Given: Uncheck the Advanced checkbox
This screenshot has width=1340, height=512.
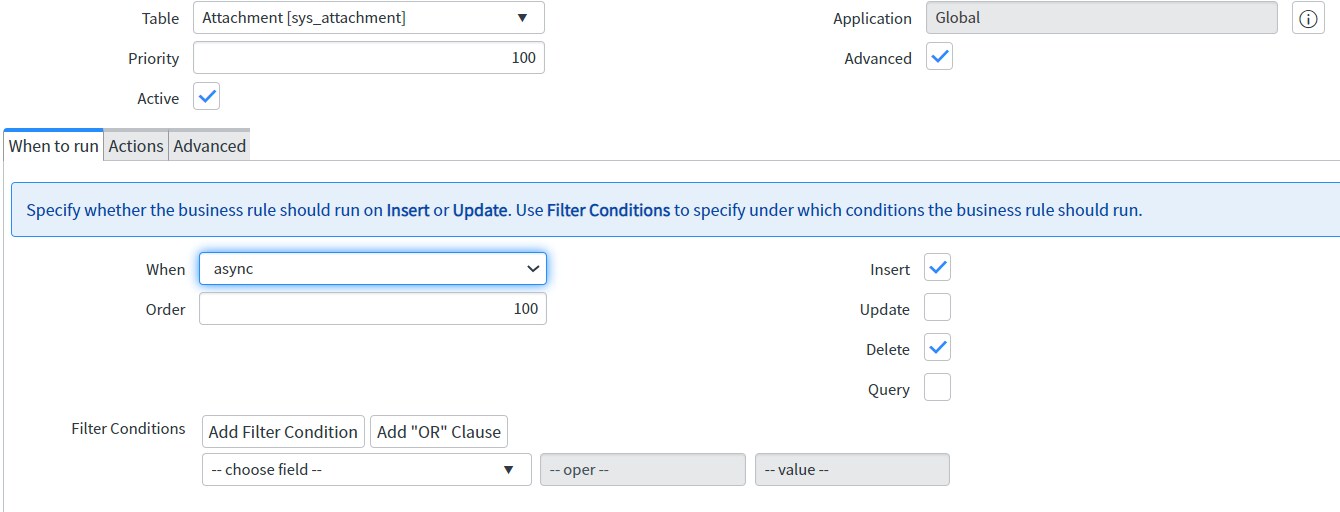Looking at the screenshot, I should (x=939, y=57).
